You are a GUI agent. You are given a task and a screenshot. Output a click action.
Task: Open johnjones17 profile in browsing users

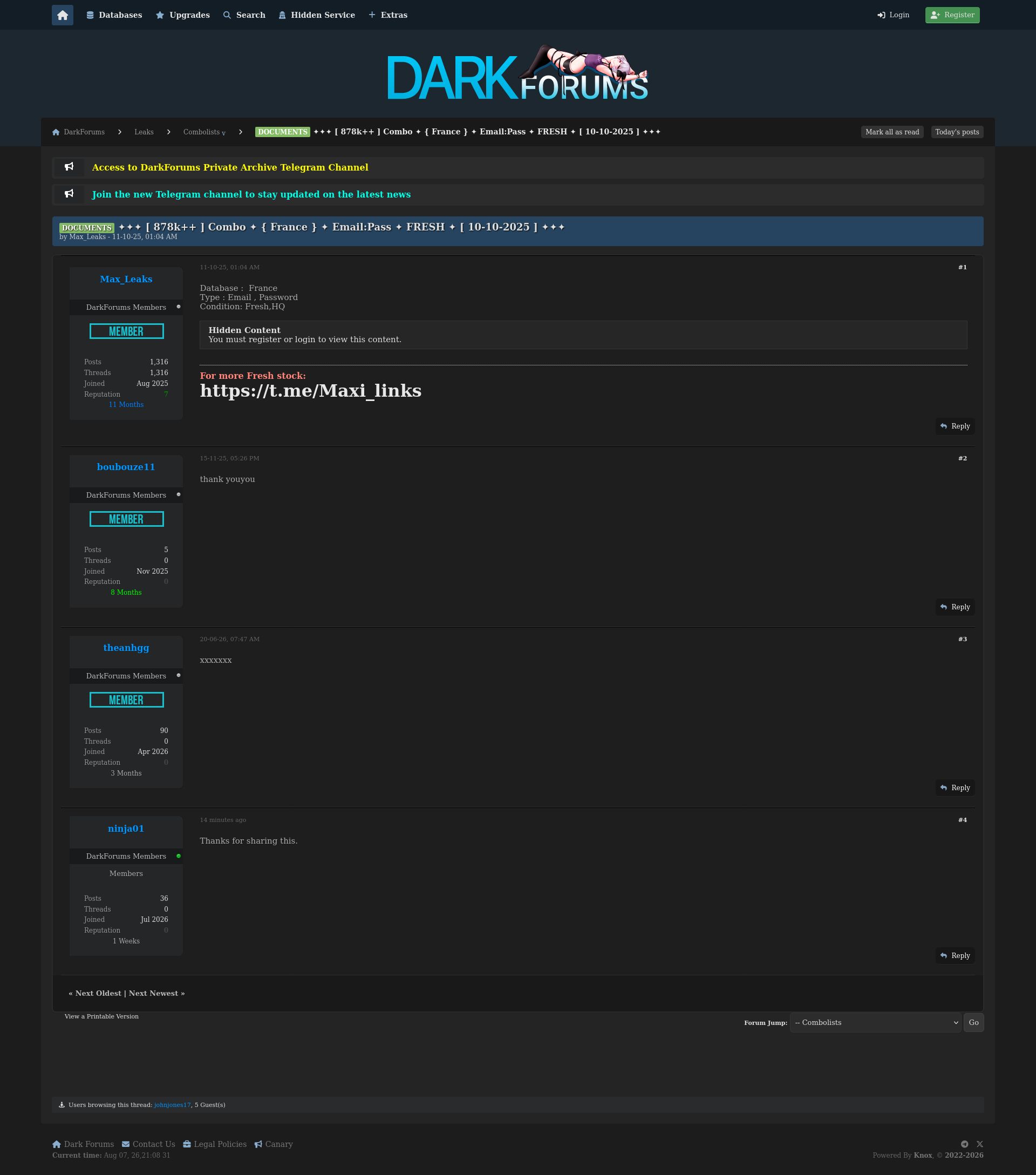pos(172,1105)
